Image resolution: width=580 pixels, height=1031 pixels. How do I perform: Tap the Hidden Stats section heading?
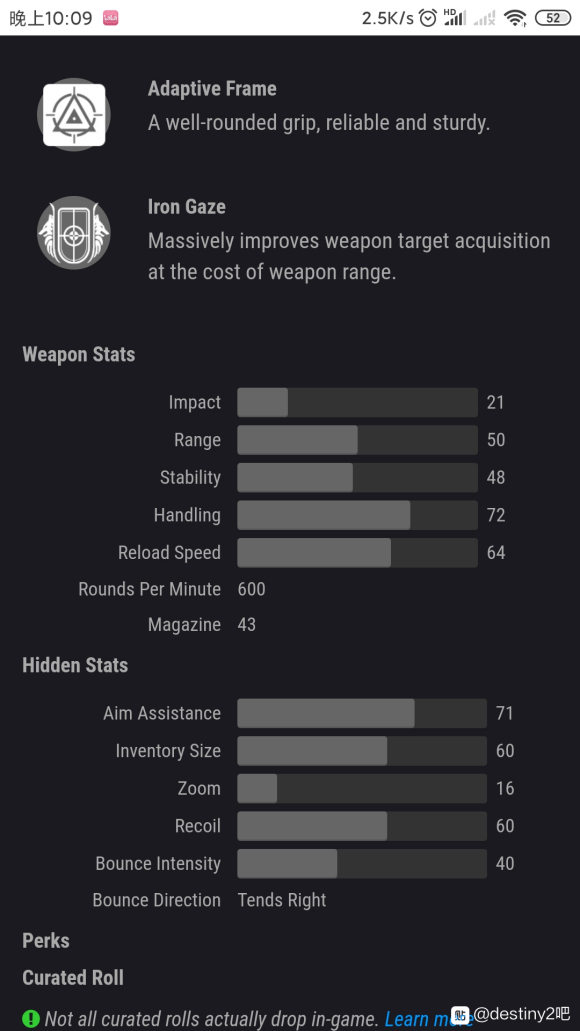[x=75, y=665]
